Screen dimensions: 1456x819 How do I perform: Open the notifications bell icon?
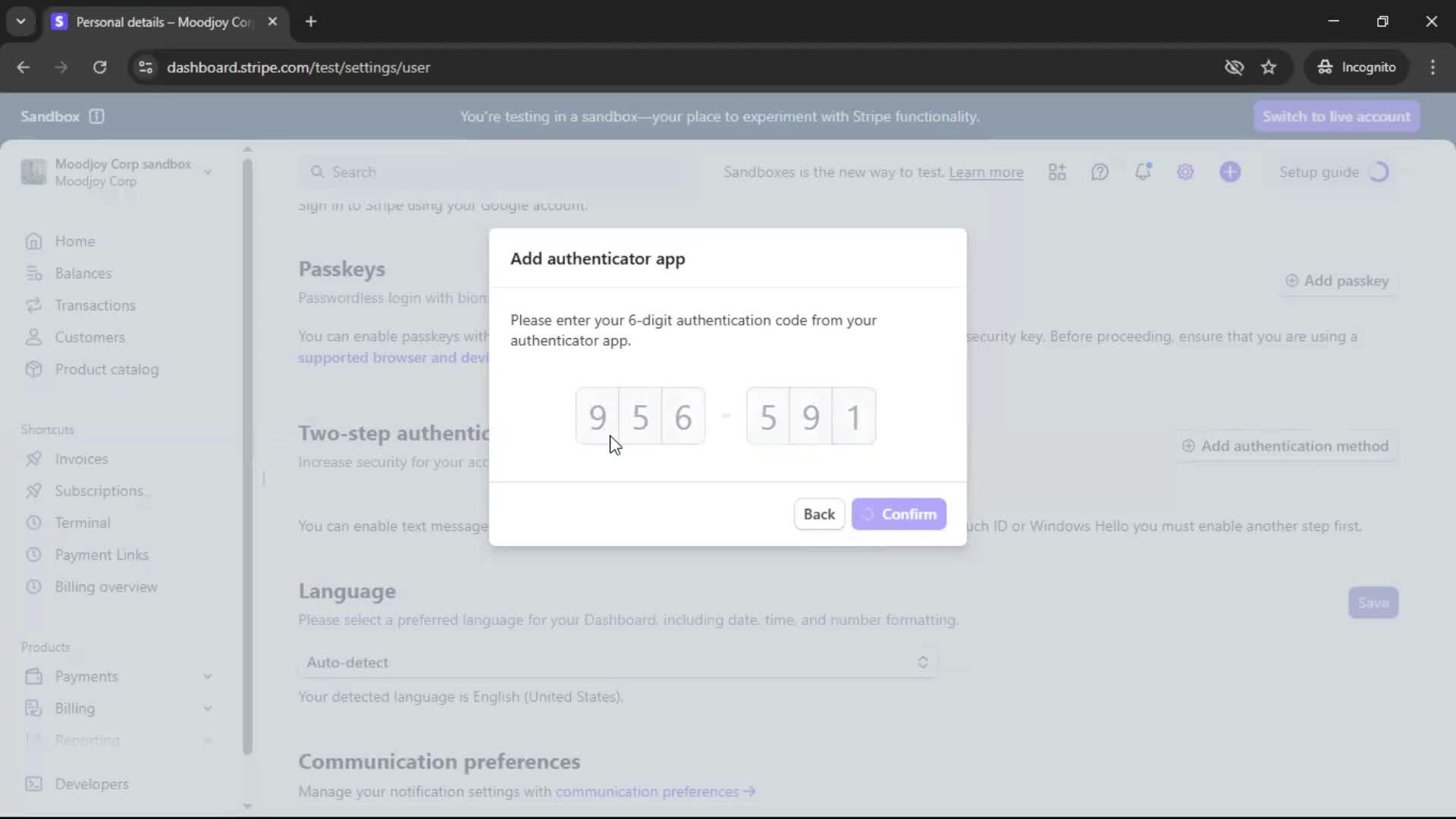pos(1143,172)
